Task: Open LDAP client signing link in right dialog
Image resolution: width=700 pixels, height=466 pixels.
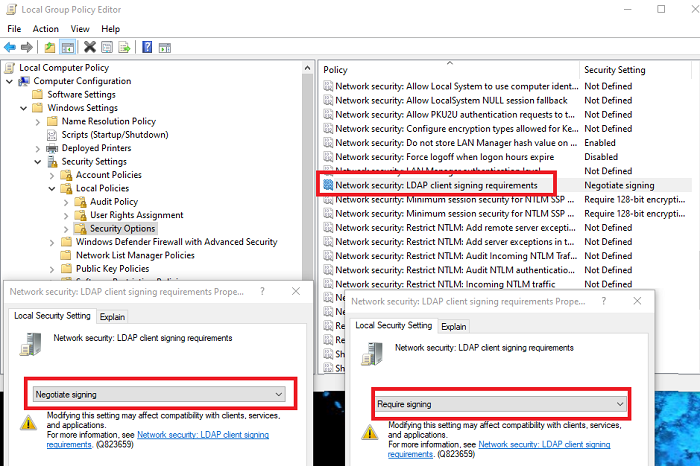Action: coord(499,449)
